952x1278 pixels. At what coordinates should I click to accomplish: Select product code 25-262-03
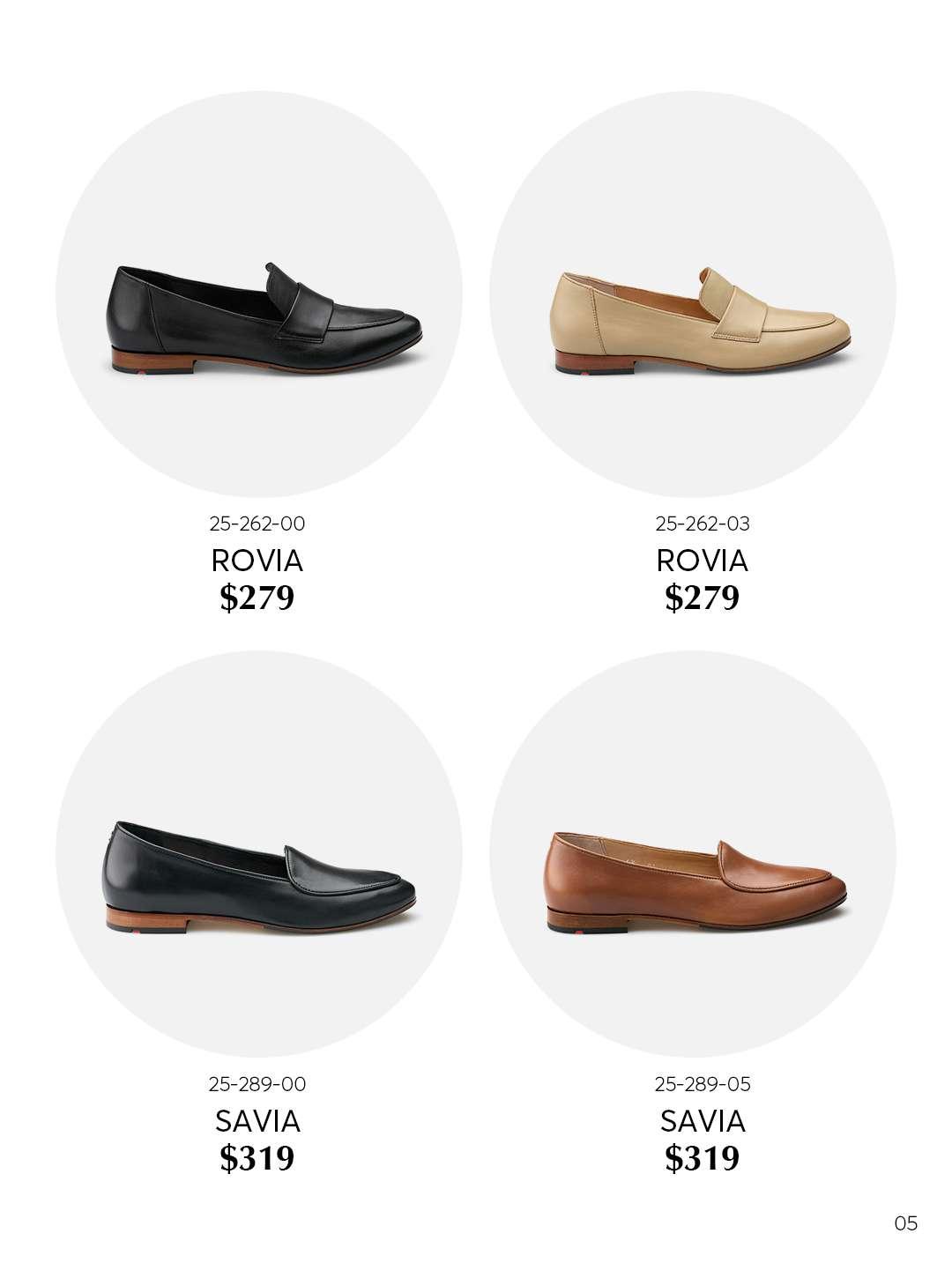click(703, 524)
